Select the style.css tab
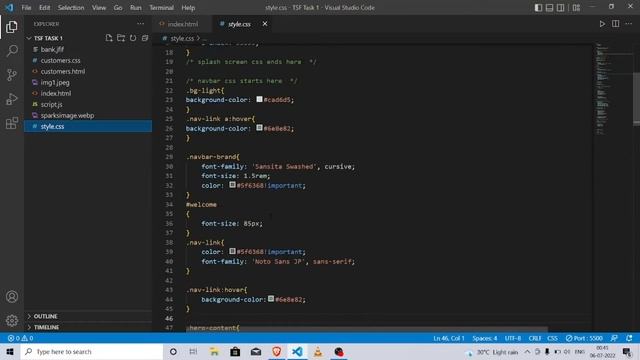 pos(239,24)
